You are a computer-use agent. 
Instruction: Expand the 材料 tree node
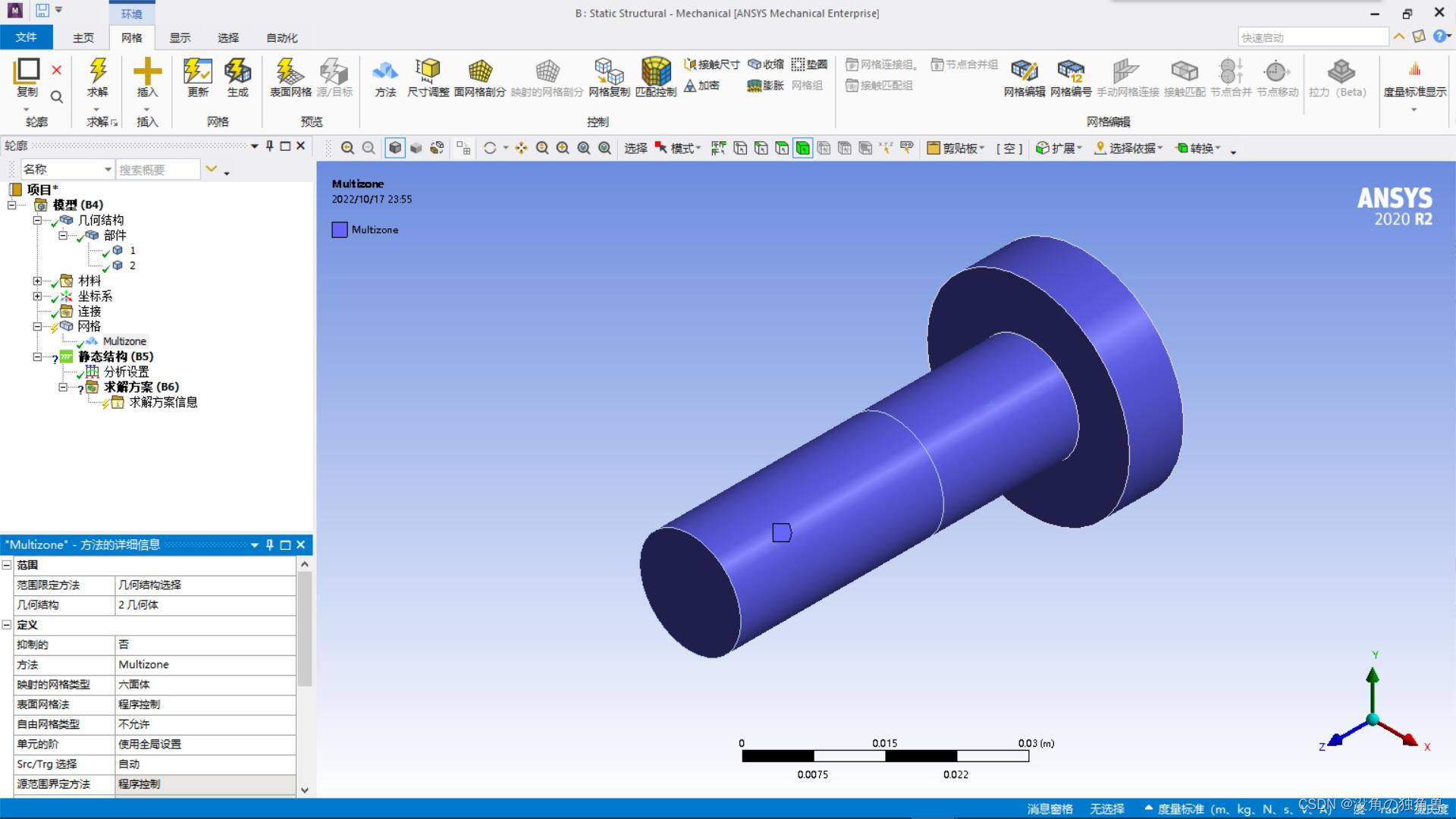coord(37,281)
